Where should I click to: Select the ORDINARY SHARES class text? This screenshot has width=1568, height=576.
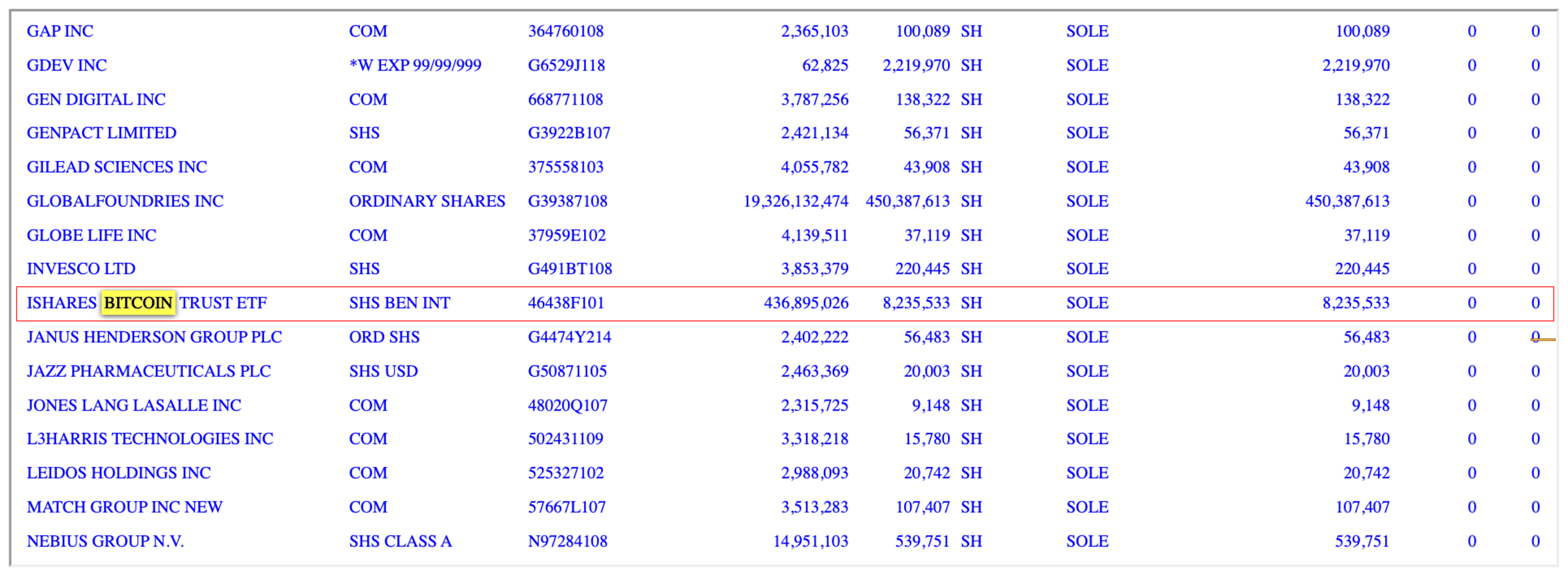pos(427,201)
